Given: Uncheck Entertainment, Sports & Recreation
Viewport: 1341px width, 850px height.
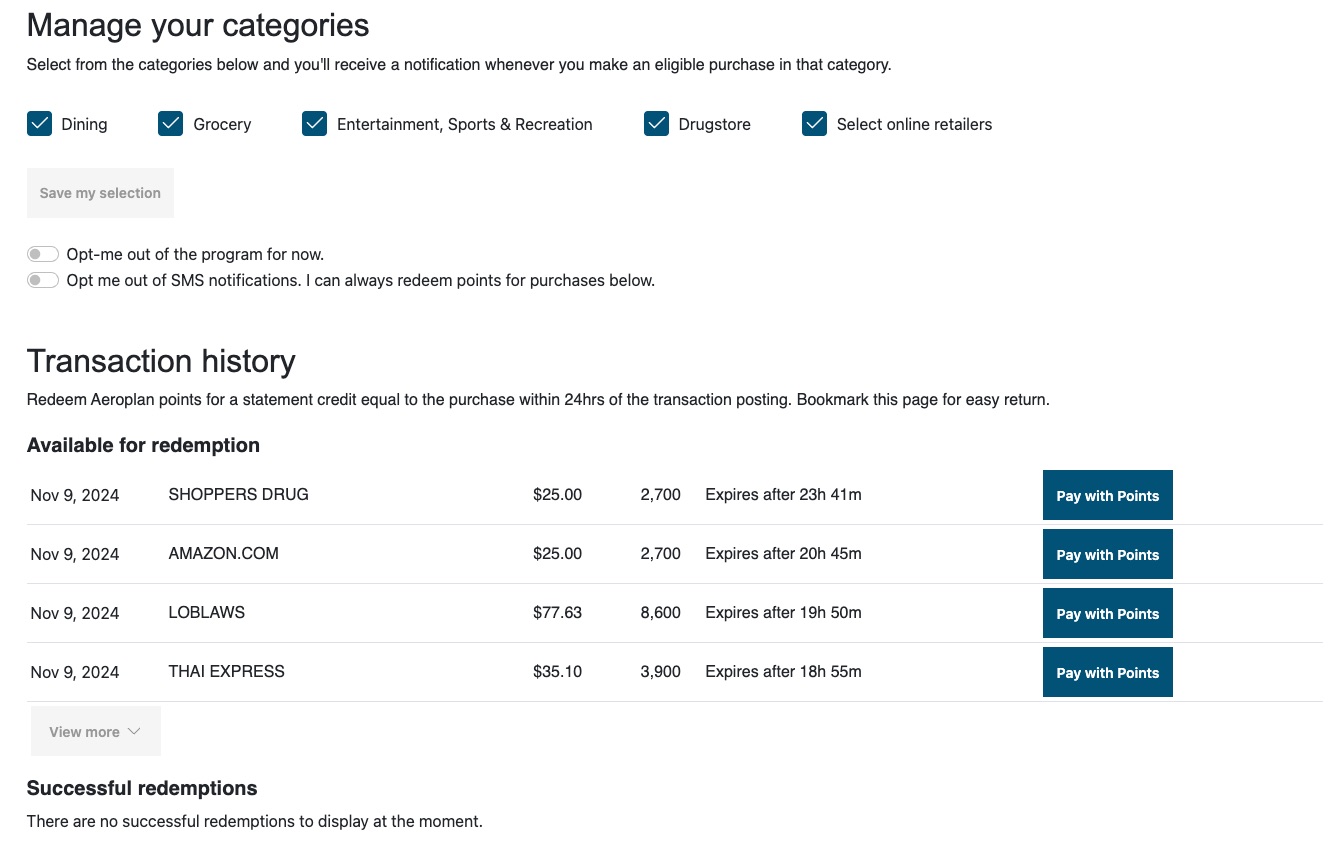Looking at the screenshot, I should pos(315,123).
